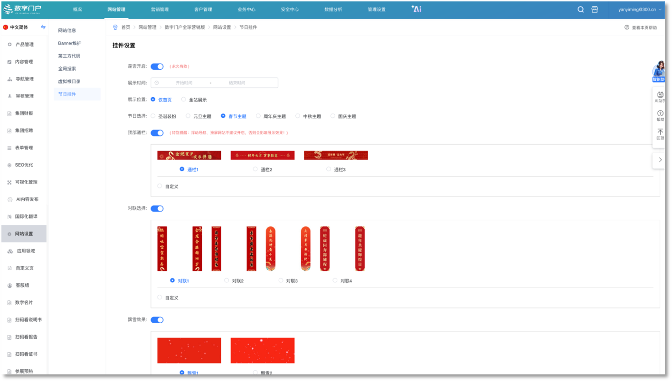The width and height of the screenshot is (672, 382).
Task: Choose the 对联2 radio option
Action: pyautogui.click(x=227, y=281)
